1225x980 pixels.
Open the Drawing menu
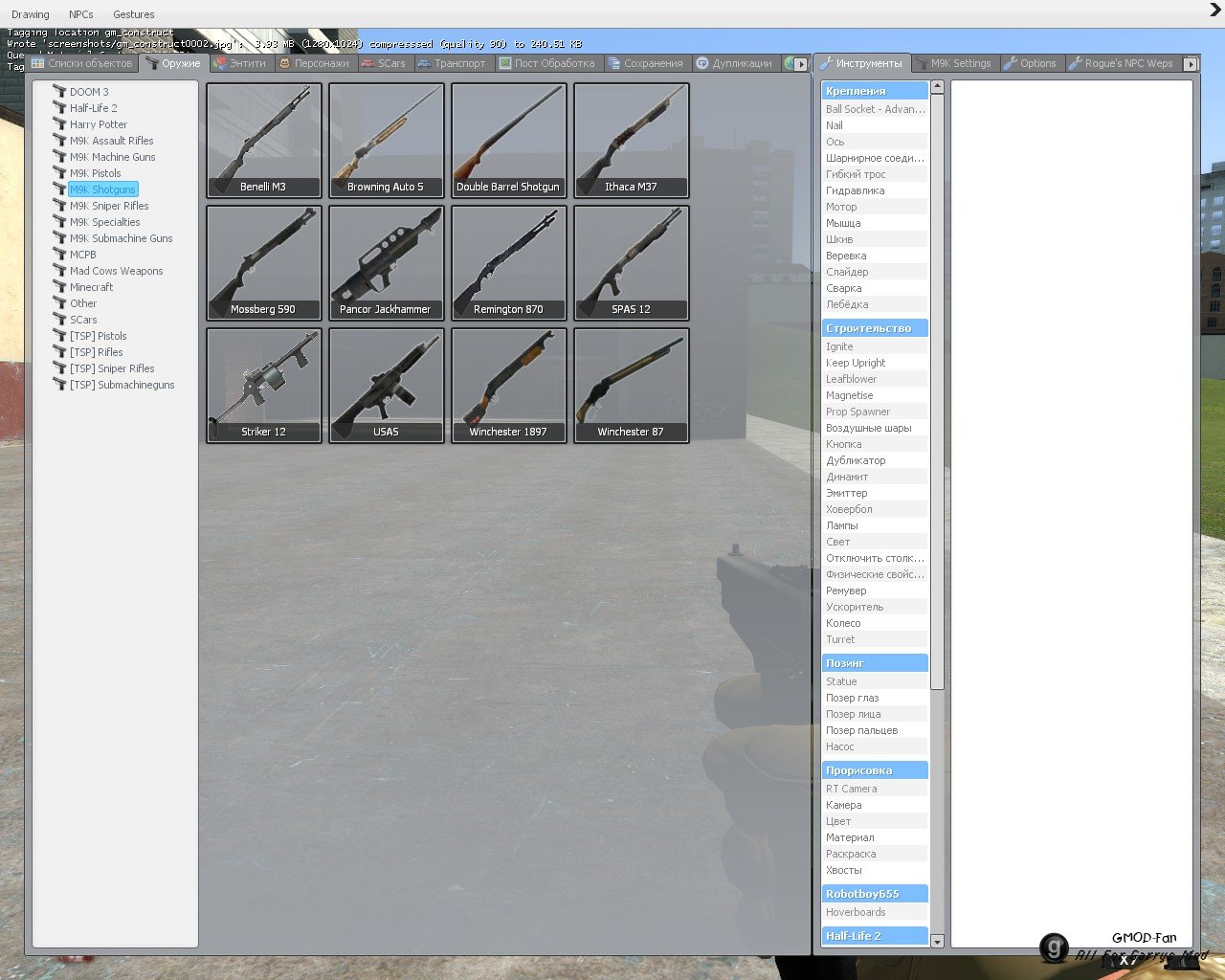click(x=31, y=14)
